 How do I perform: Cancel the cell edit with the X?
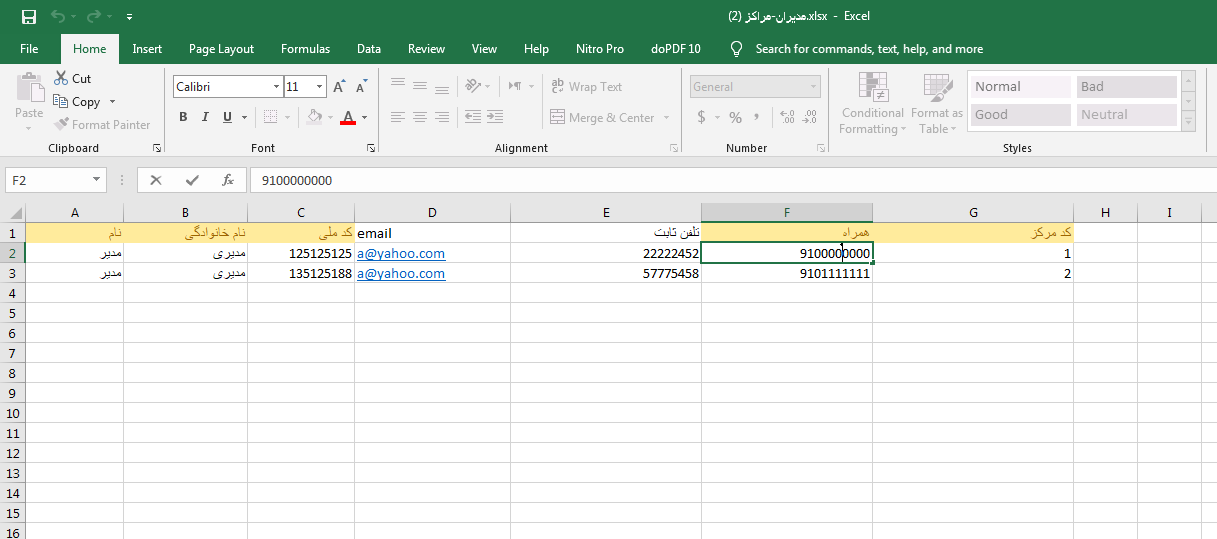(156, 180)
